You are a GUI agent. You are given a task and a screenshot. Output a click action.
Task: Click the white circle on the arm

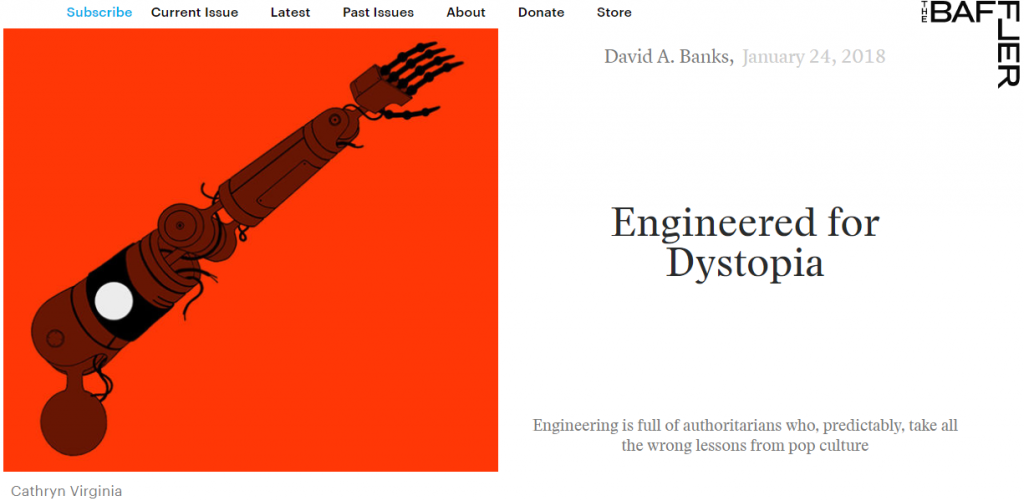(114, 301)
